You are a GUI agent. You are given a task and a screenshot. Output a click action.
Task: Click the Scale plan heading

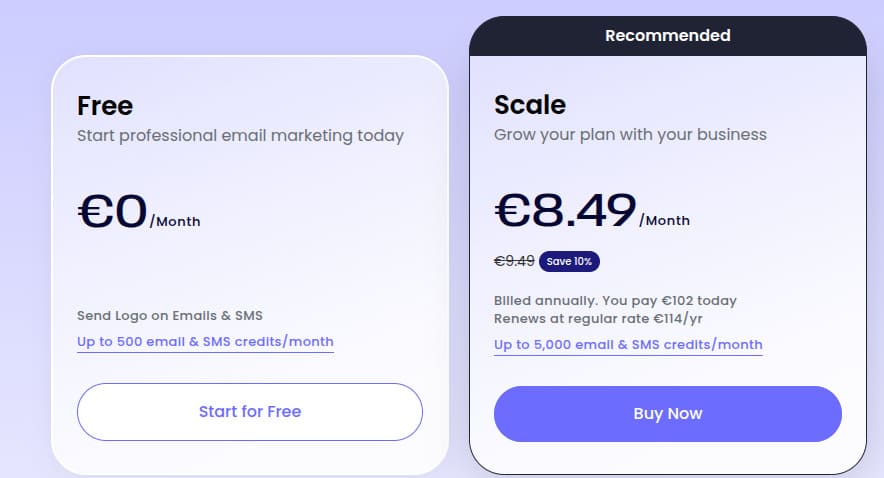pyautogui.click(x=530, y=105)
